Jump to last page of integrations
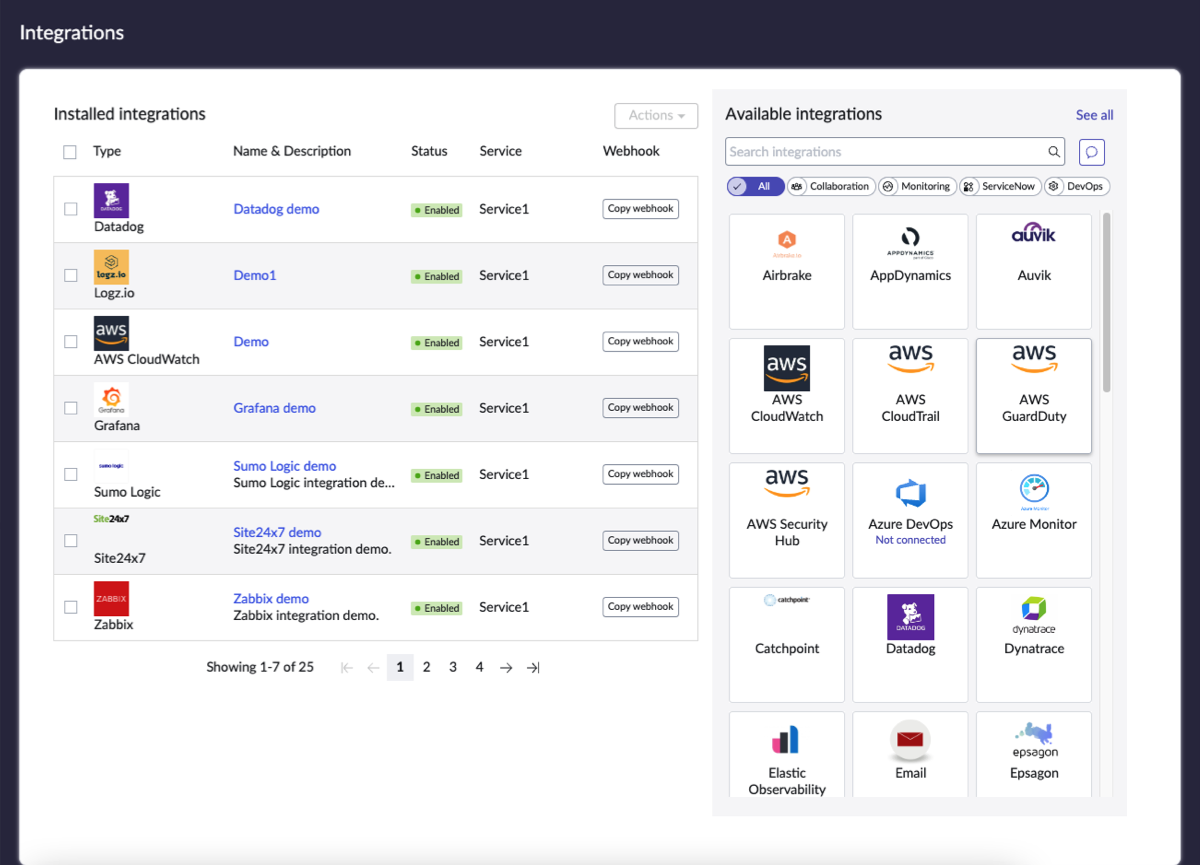 533,668
